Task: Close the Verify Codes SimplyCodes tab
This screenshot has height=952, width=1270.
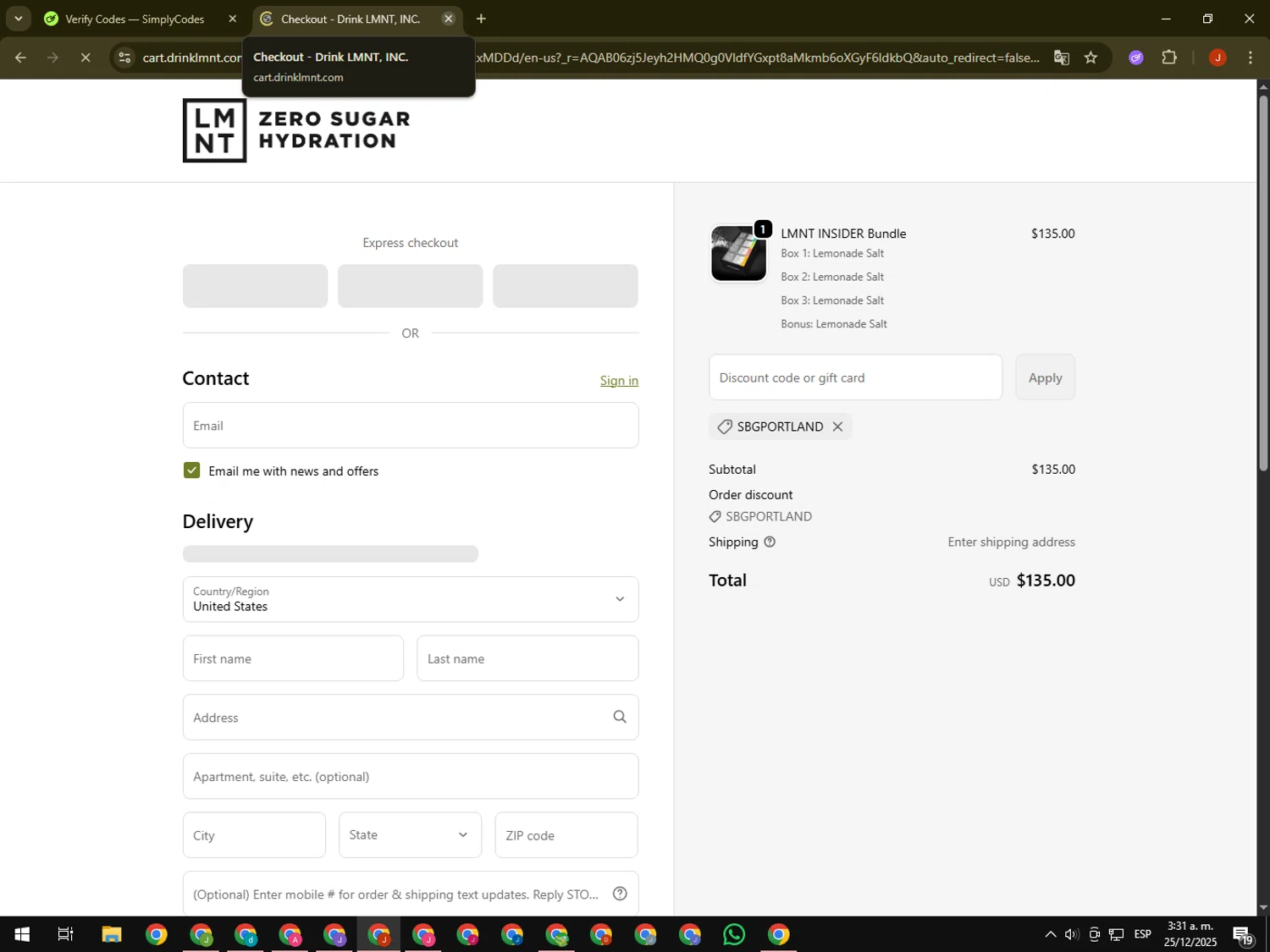Action: pyautogui.click(x=233, y=19)
